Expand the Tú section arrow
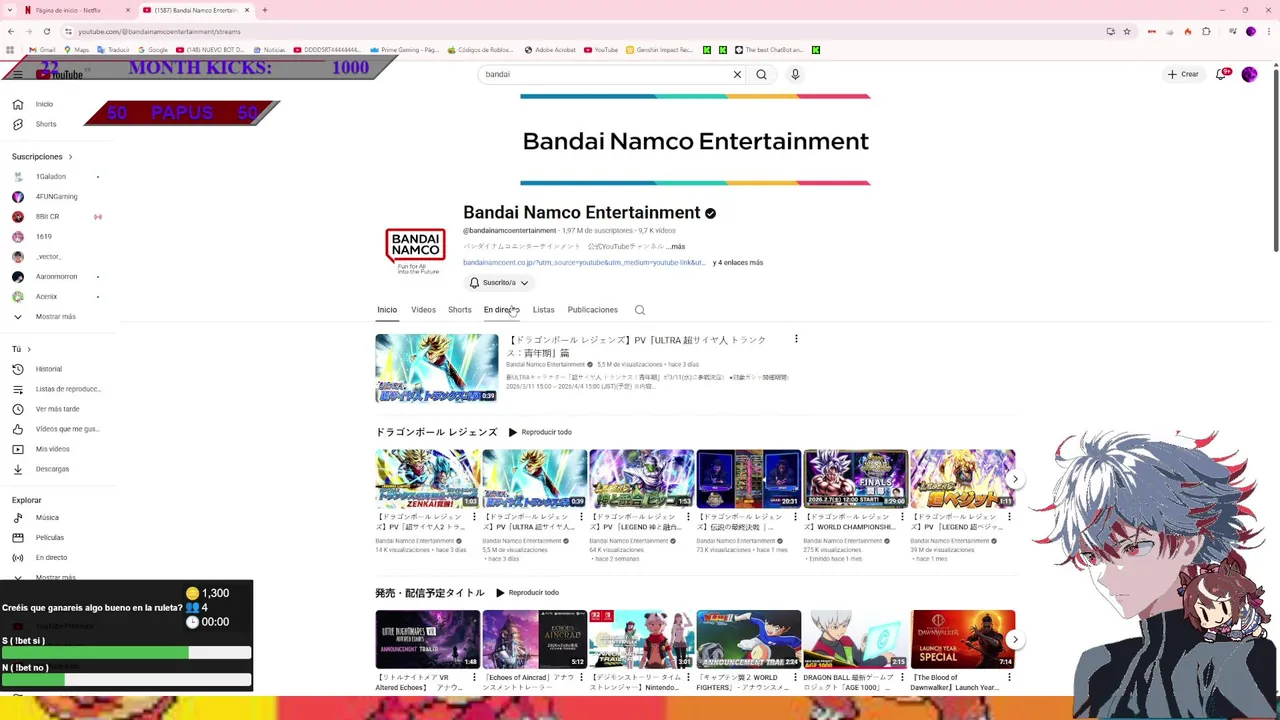1280x720 pixels. coord(28,349)
